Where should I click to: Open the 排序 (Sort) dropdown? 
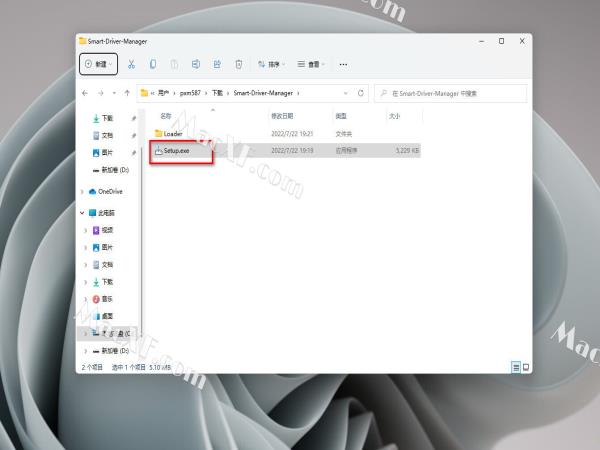tap(271, 64)
